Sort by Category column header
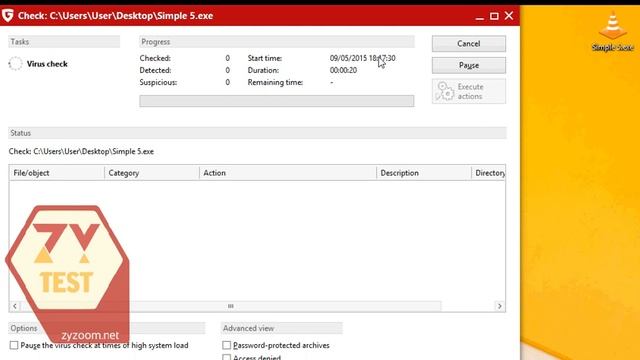 tap(152, 173)
